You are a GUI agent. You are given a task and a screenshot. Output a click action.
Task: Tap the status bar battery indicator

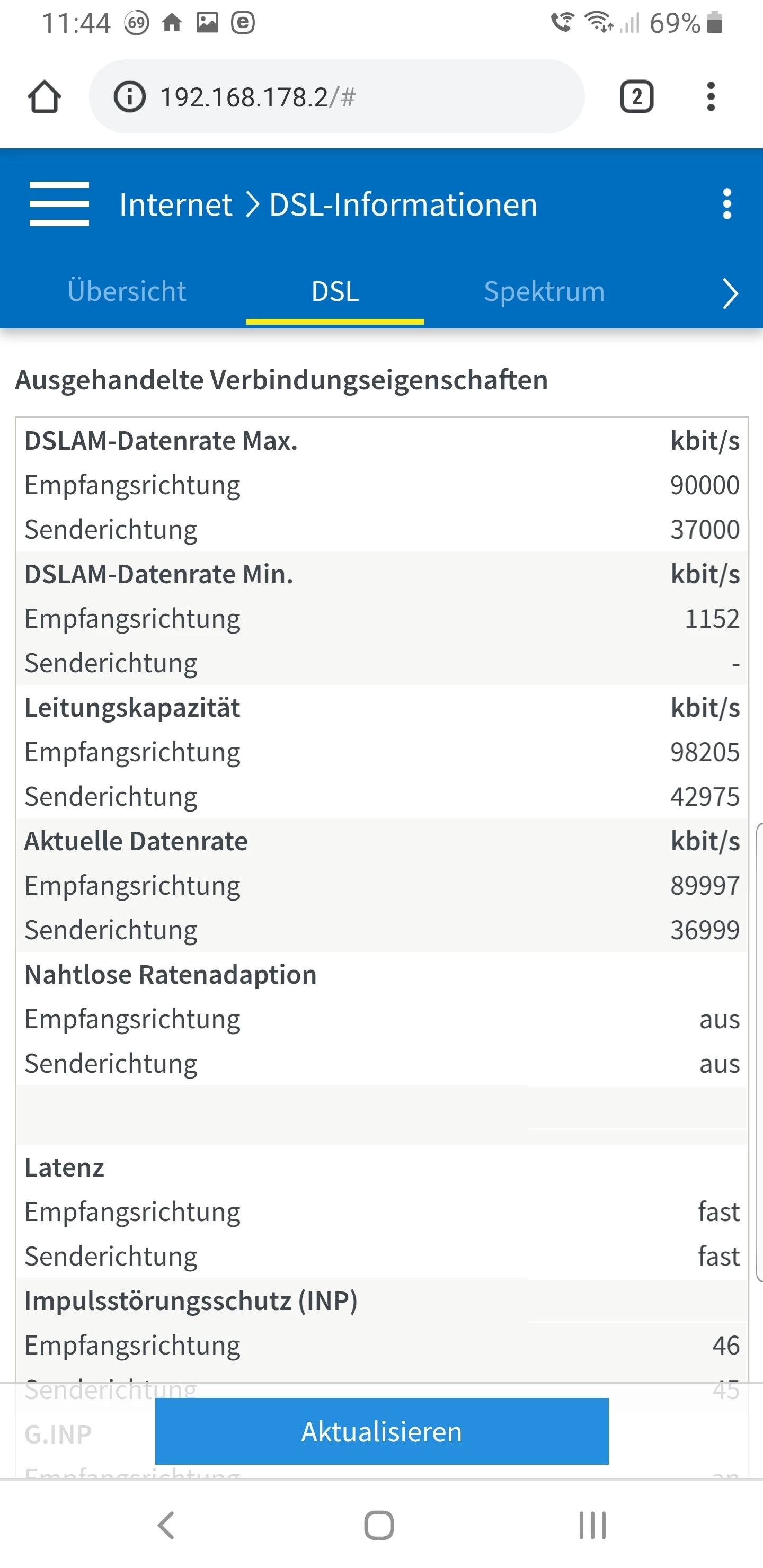coord(715,23)
